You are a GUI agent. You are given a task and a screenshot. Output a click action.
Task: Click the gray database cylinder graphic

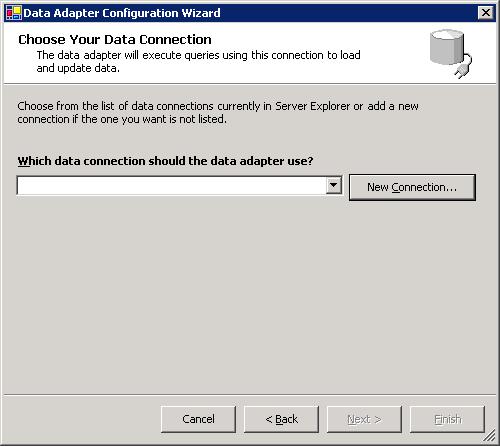click(447, 47)
